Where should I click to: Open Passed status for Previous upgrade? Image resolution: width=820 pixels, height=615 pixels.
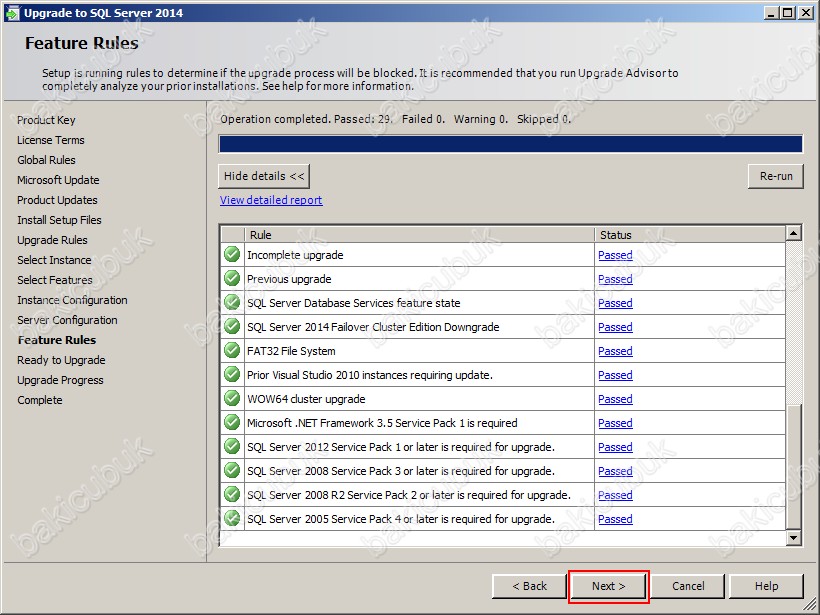615,279
